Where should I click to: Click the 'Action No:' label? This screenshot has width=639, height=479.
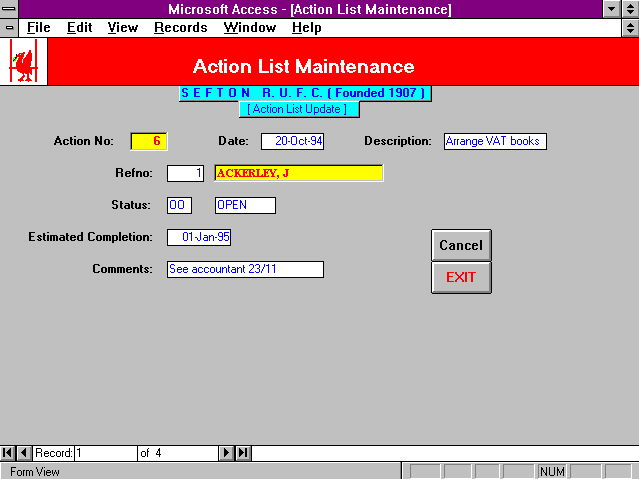[x=84, y=141]
